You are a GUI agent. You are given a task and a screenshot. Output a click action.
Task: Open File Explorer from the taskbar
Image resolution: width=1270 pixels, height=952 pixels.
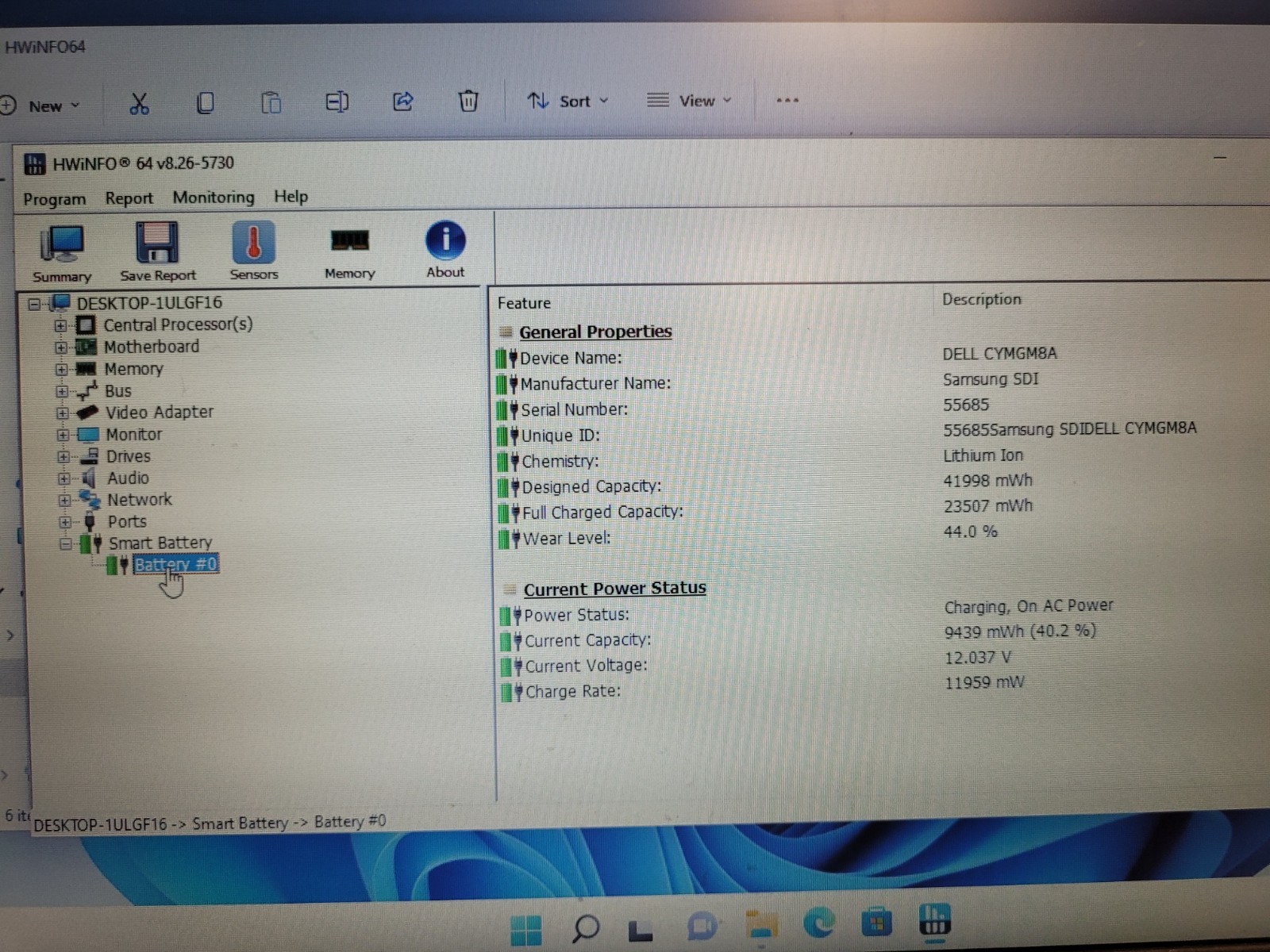761,927
